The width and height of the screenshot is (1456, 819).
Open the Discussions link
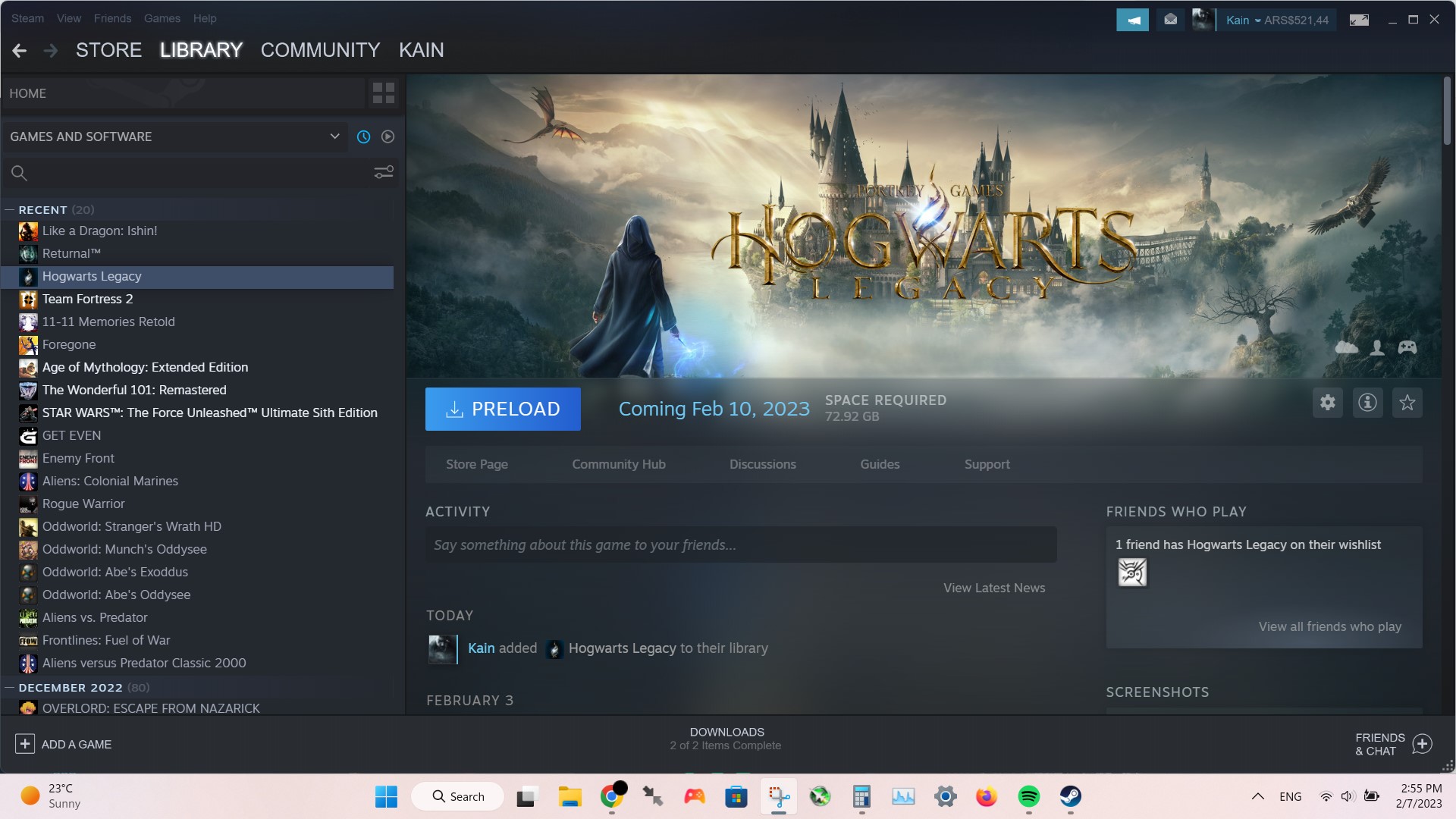(x=763, y=464)
